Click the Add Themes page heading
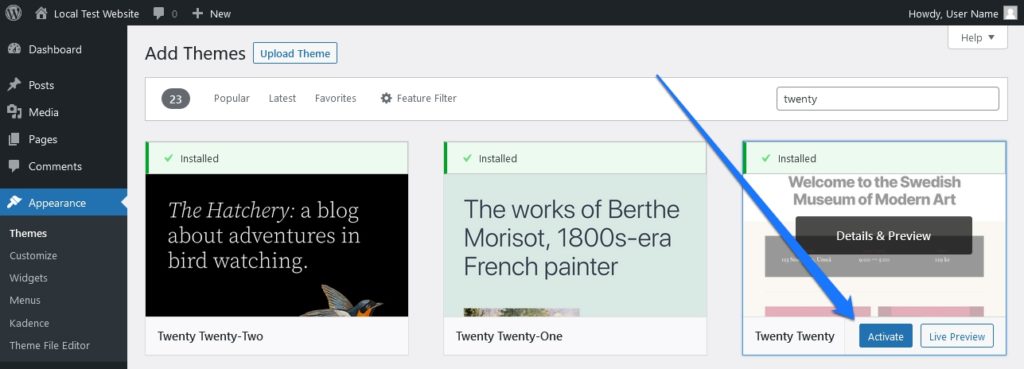This screenshot has height=369, width=1024. (195, 54)
